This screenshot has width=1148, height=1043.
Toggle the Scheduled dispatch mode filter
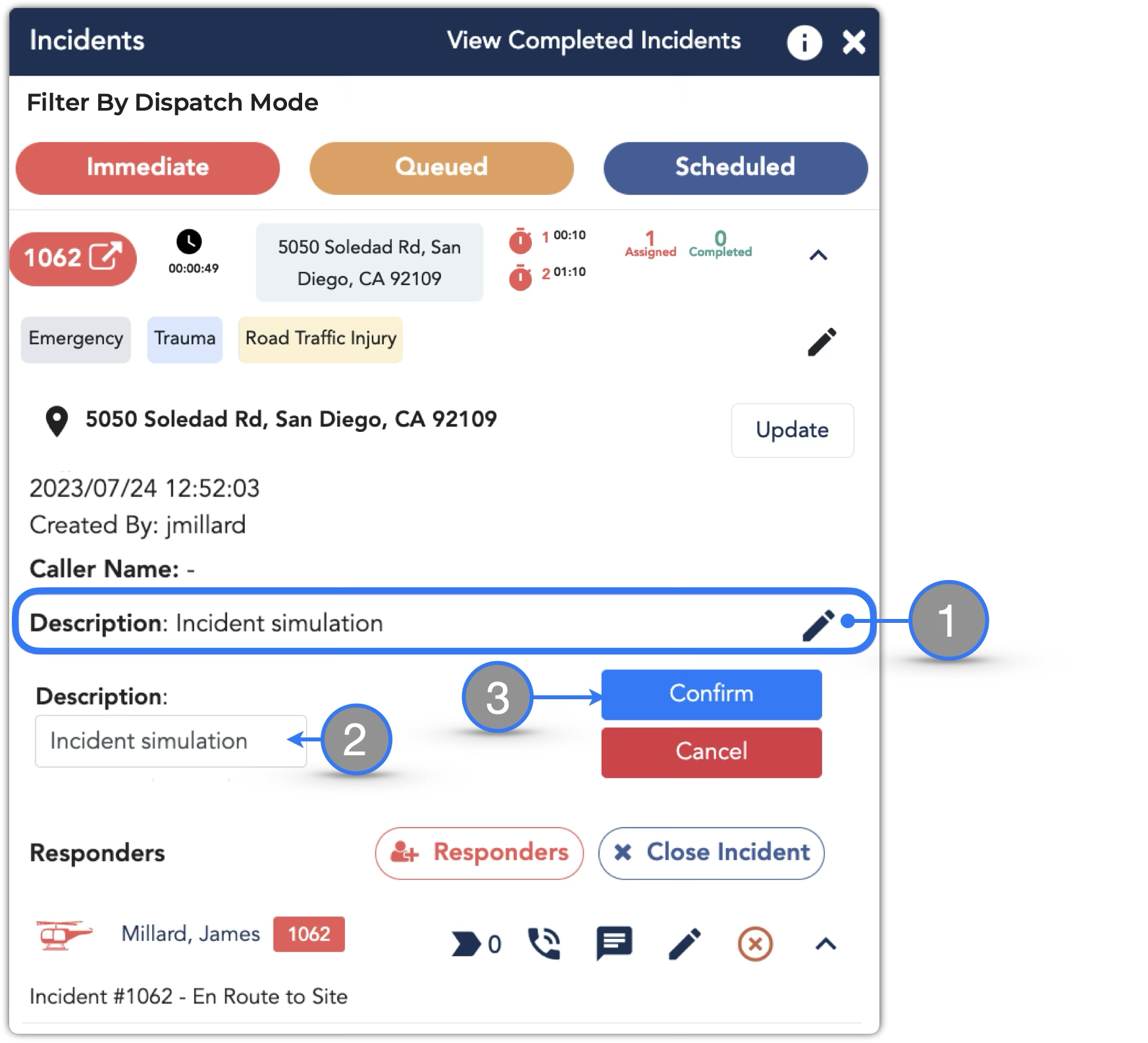[735, 168]
